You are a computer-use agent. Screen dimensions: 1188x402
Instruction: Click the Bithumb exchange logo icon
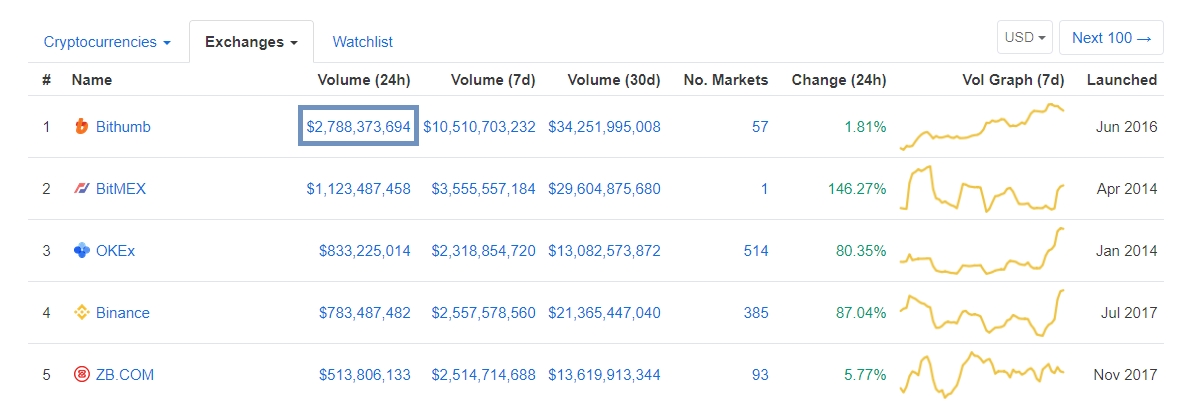tap(82, 127)
